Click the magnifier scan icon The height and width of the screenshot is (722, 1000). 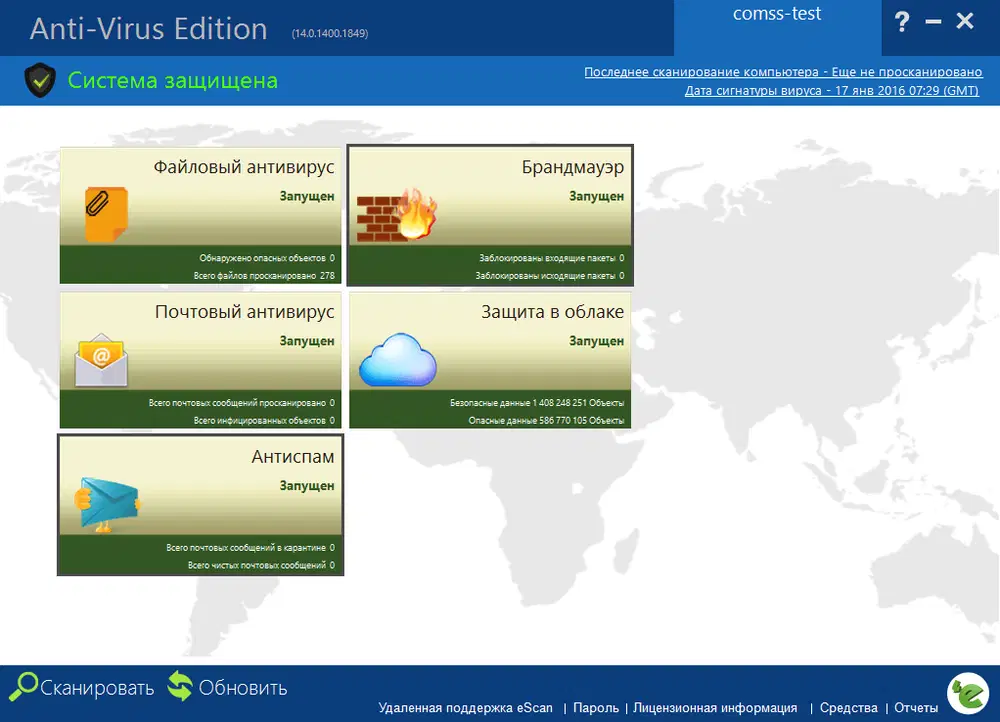point(23,687)
